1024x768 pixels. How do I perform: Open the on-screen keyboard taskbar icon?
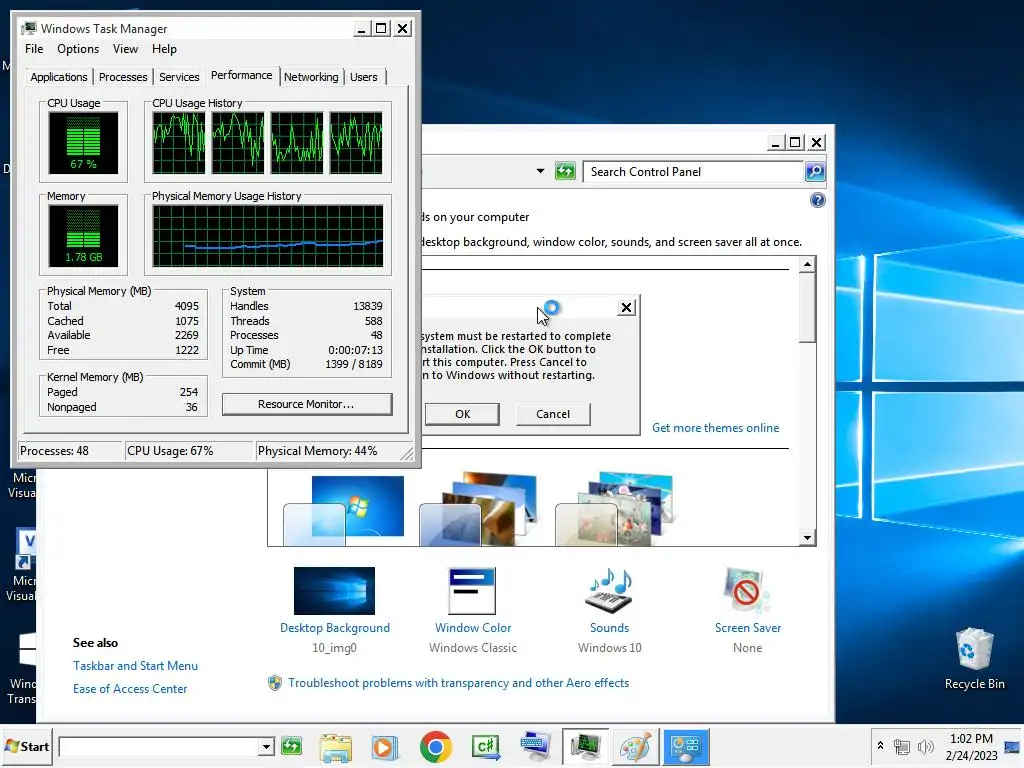(x=536, y=746)
